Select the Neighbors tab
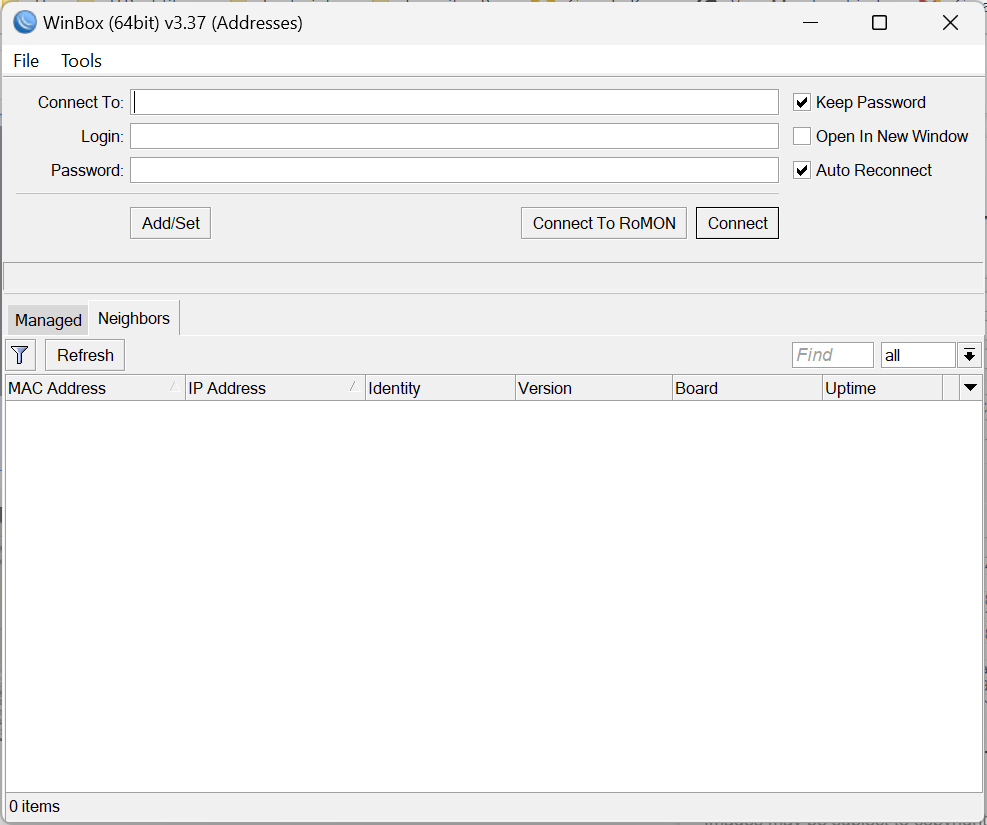987x825 pixels. pyautogui.click(x=134, y=318)
